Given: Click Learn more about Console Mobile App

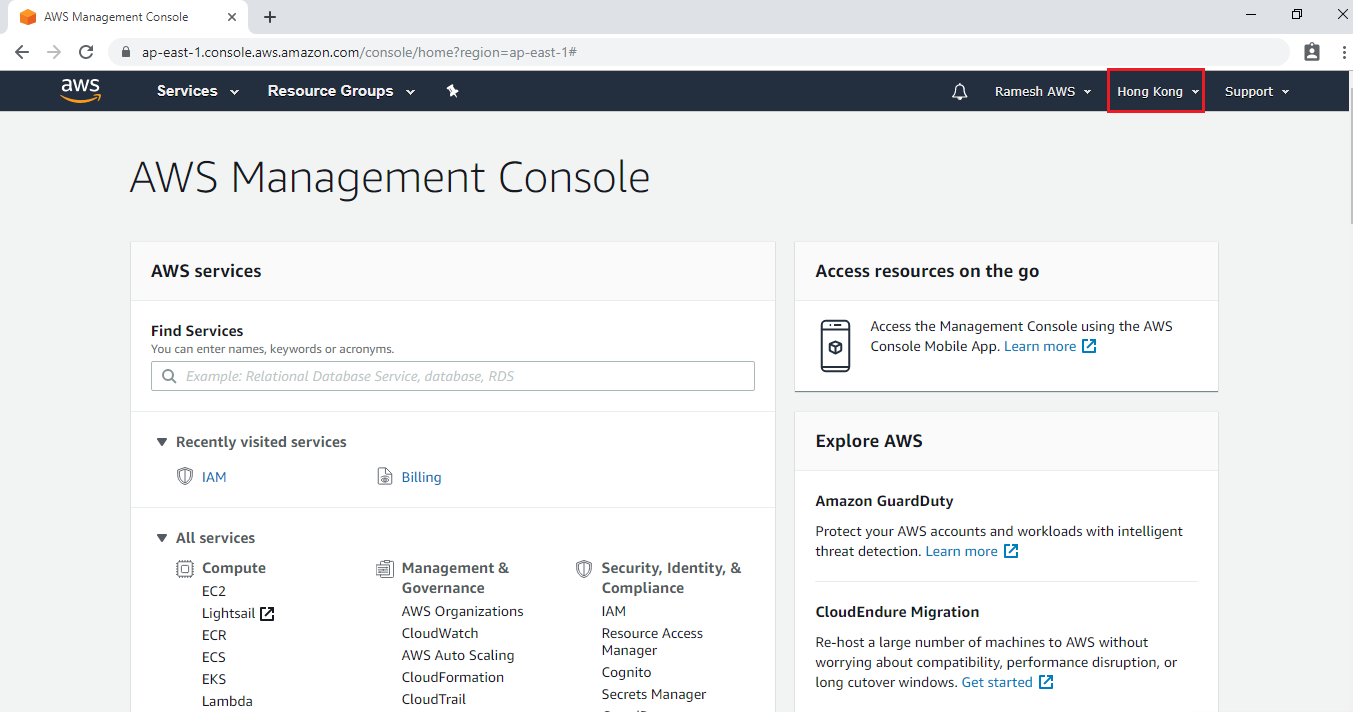Looking at the screenshot, I should (1040, 346).
